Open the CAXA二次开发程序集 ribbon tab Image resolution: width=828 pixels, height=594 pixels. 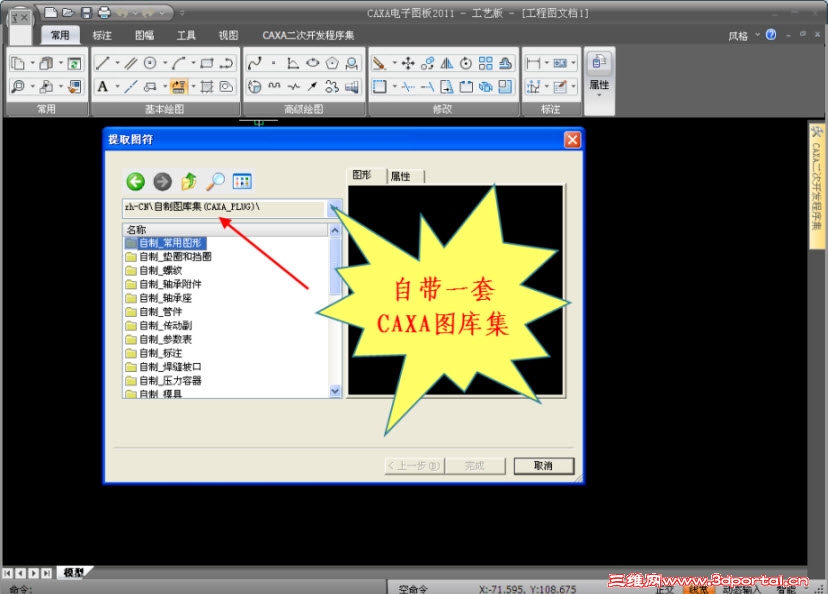pyautogui.click(x=308, y=35)
